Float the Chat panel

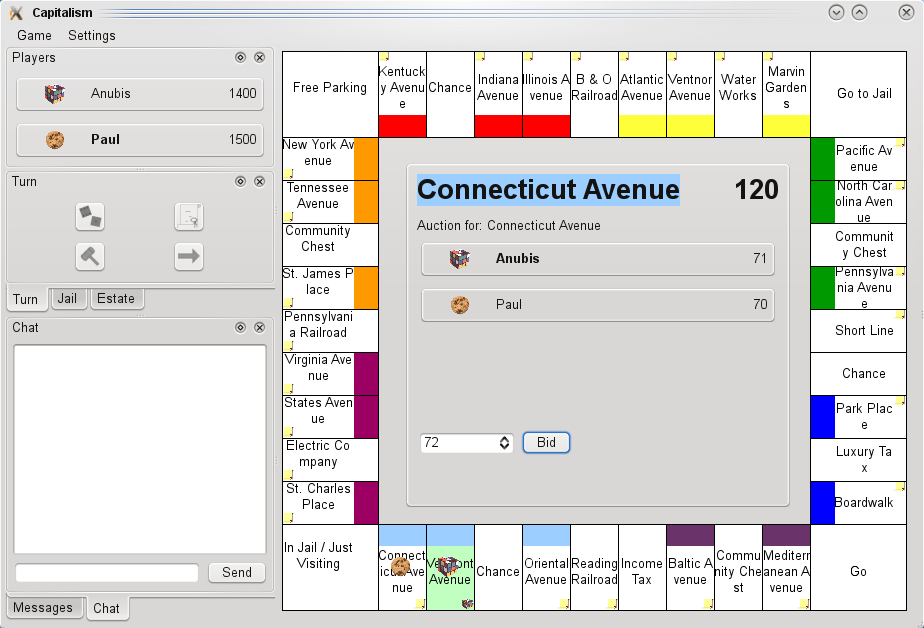tap(240, 328)
